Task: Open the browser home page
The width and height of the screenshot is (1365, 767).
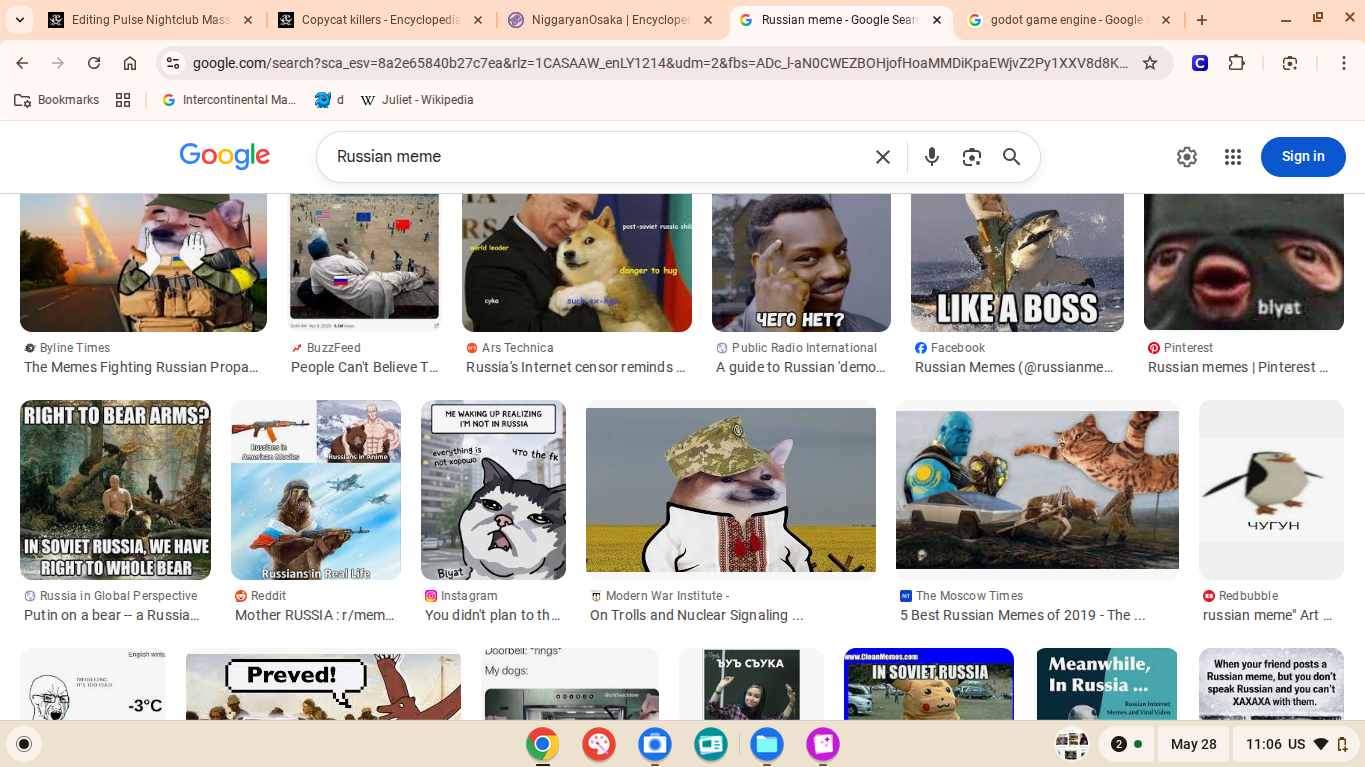Action: [130, 63]
